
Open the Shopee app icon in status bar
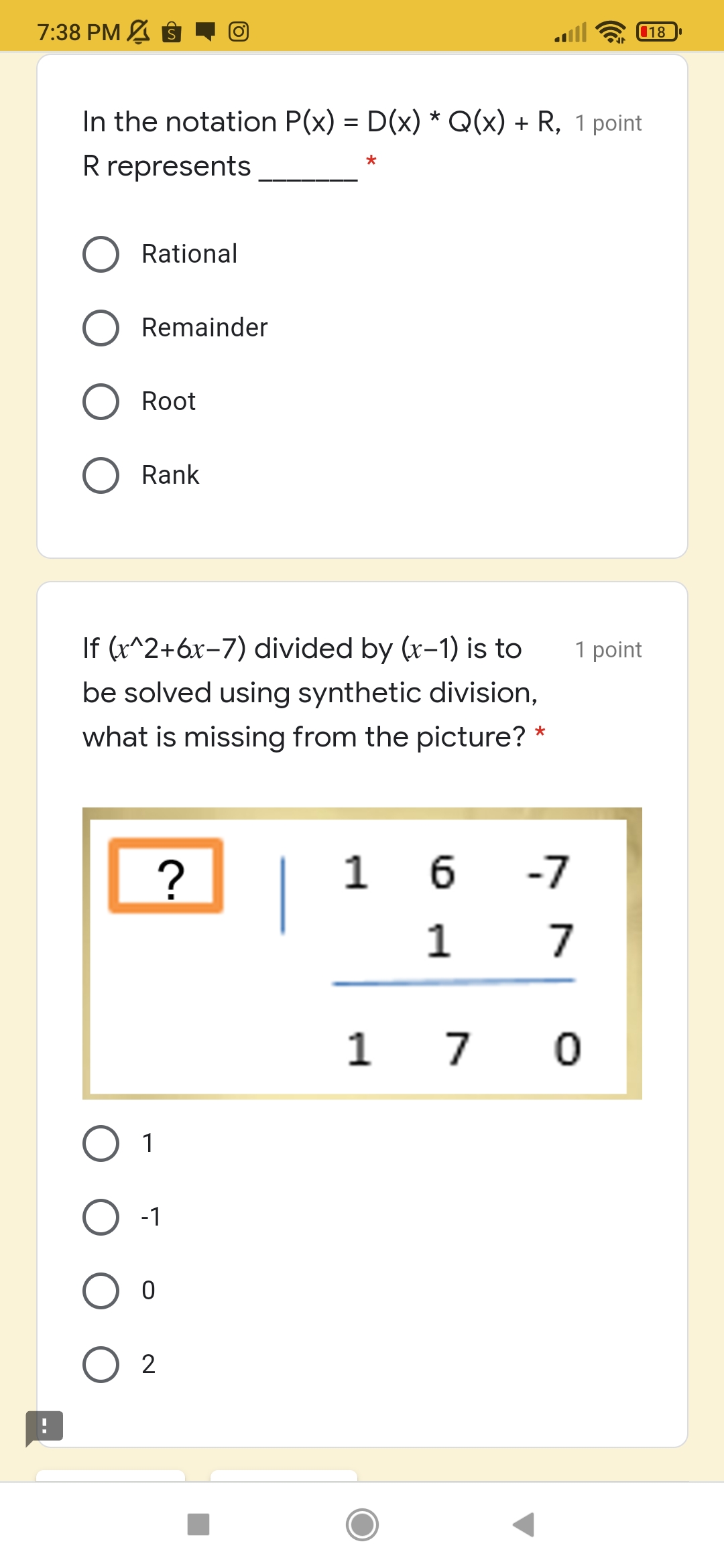pos(170,31)
